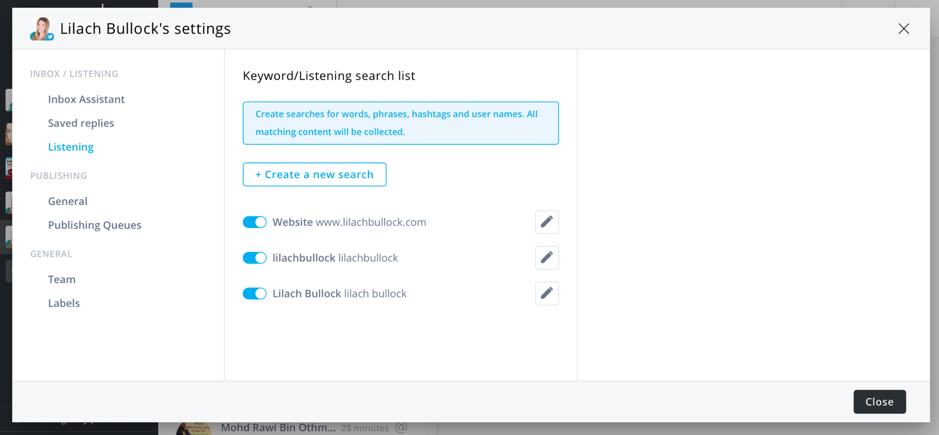Open Inbox Assistant settings
939x435 pixels.
click(x=86, y=99)
